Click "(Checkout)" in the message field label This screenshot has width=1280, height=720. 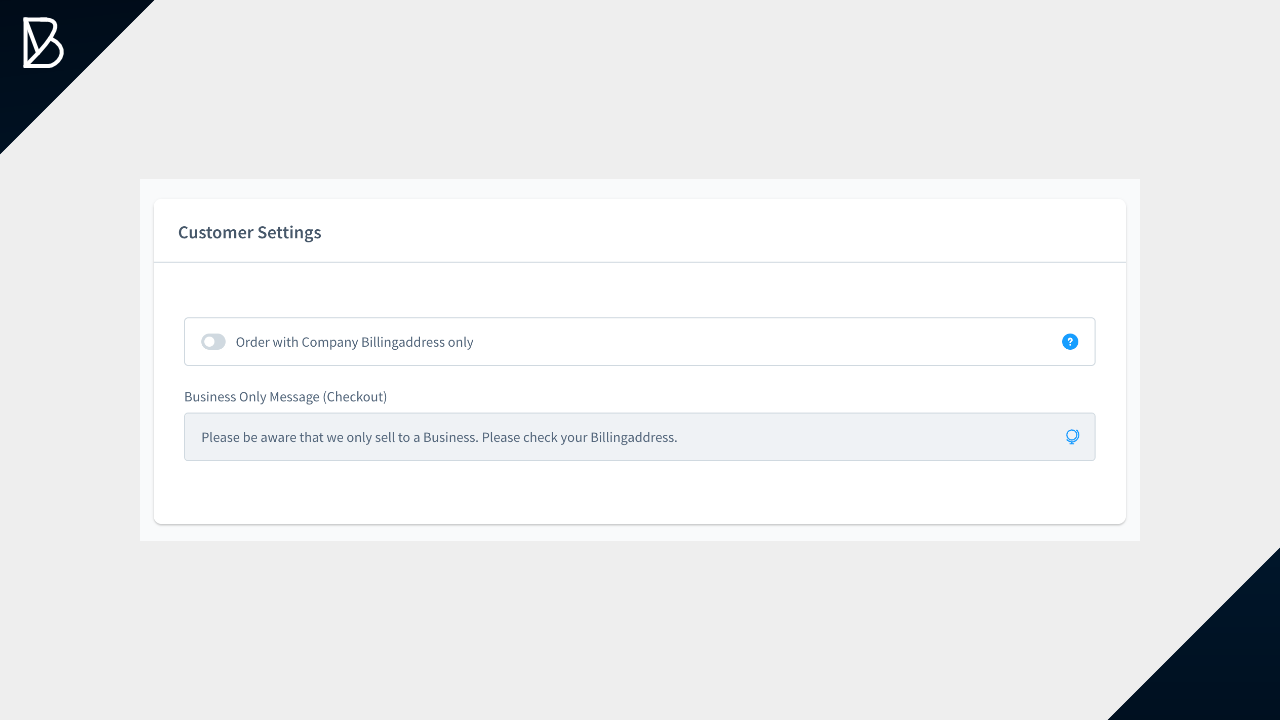355,397
